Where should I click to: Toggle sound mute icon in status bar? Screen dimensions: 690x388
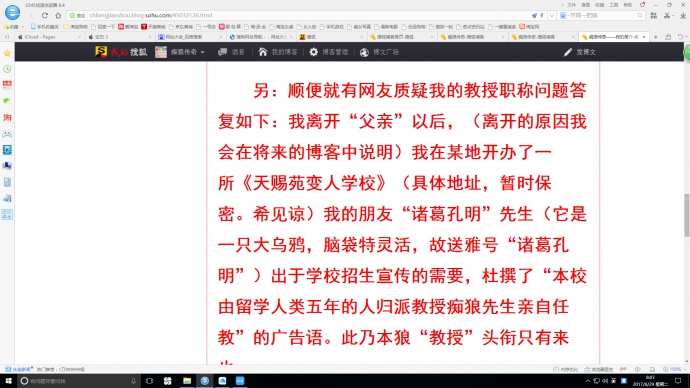[x=638, y=370]
